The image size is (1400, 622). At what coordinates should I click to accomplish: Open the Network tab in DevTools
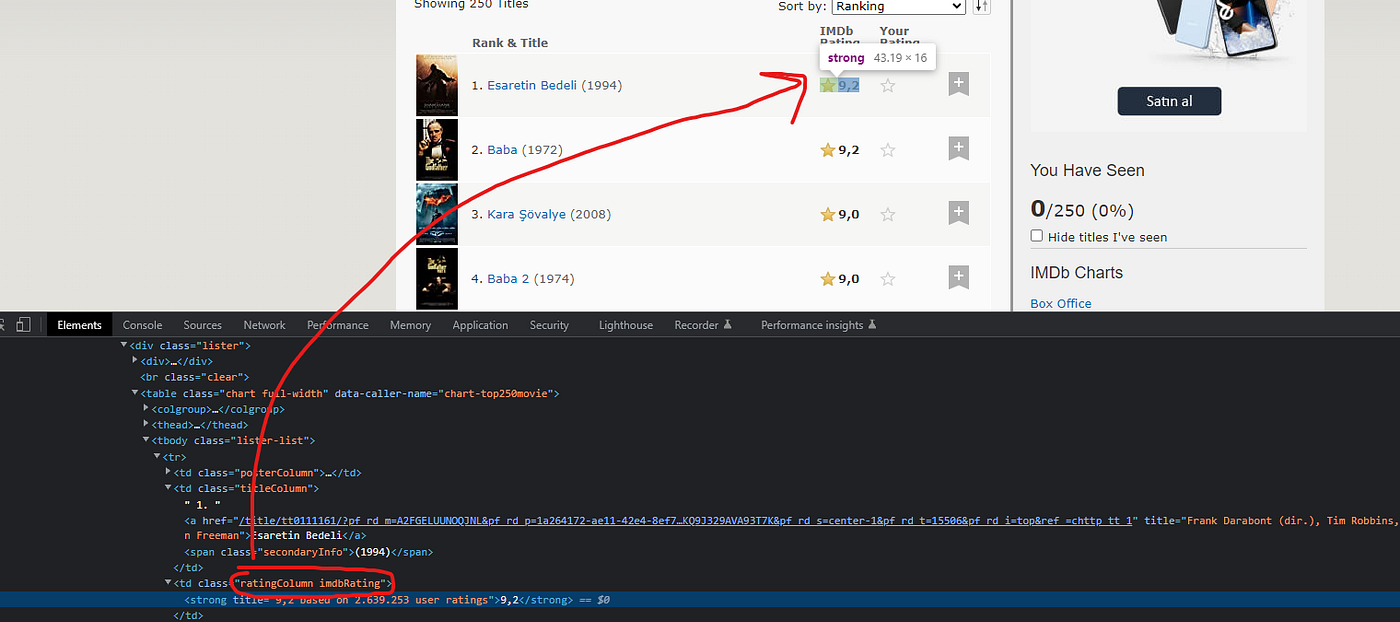coord(264,324)
